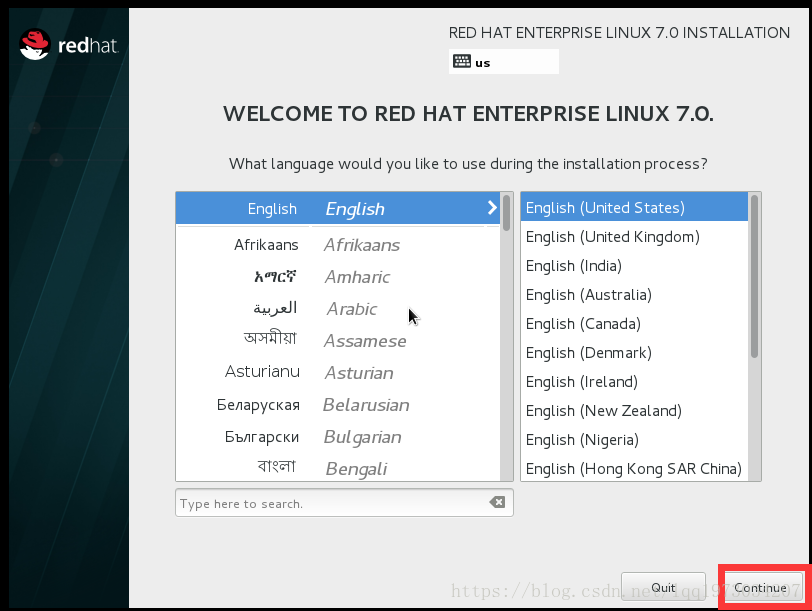The height and width of the screenshot is (611, 812).
Task: Select Belarusian language row
Action: tap(338, 405)
